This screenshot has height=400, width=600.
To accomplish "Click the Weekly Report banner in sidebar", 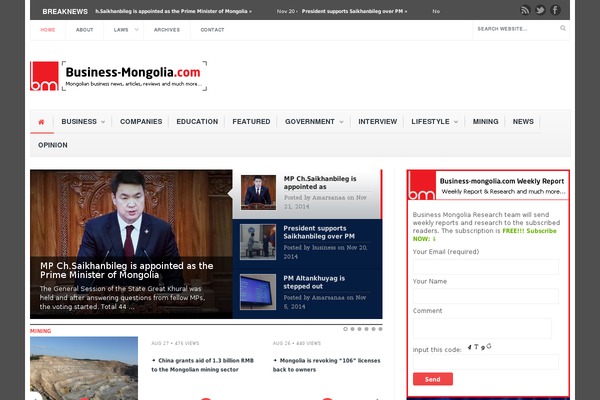I will [x=488, y=185].
